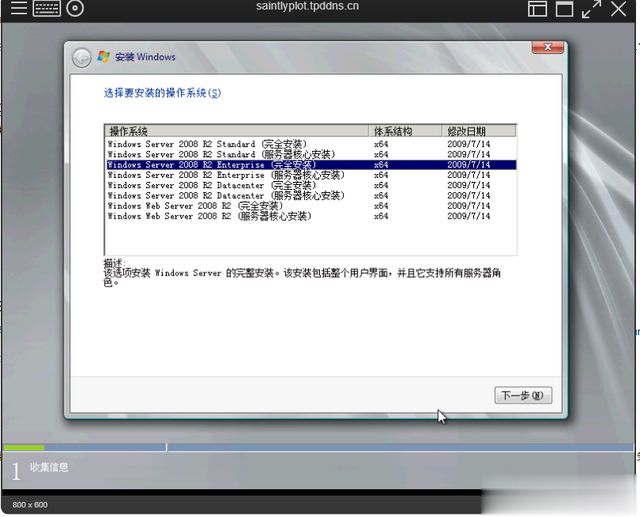Click the 800 x 600 resolution status text

[30, 505]
